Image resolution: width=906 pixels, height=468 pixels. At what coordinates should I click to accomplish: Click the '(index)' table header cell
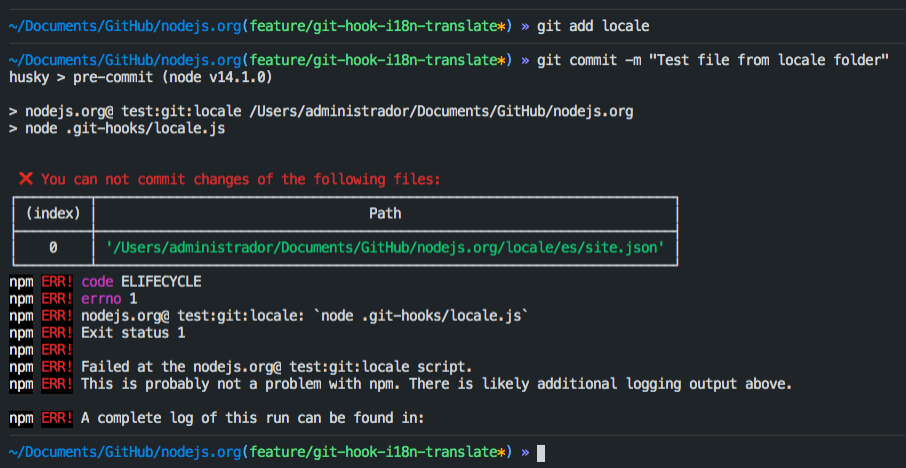[x=53, y=214]
